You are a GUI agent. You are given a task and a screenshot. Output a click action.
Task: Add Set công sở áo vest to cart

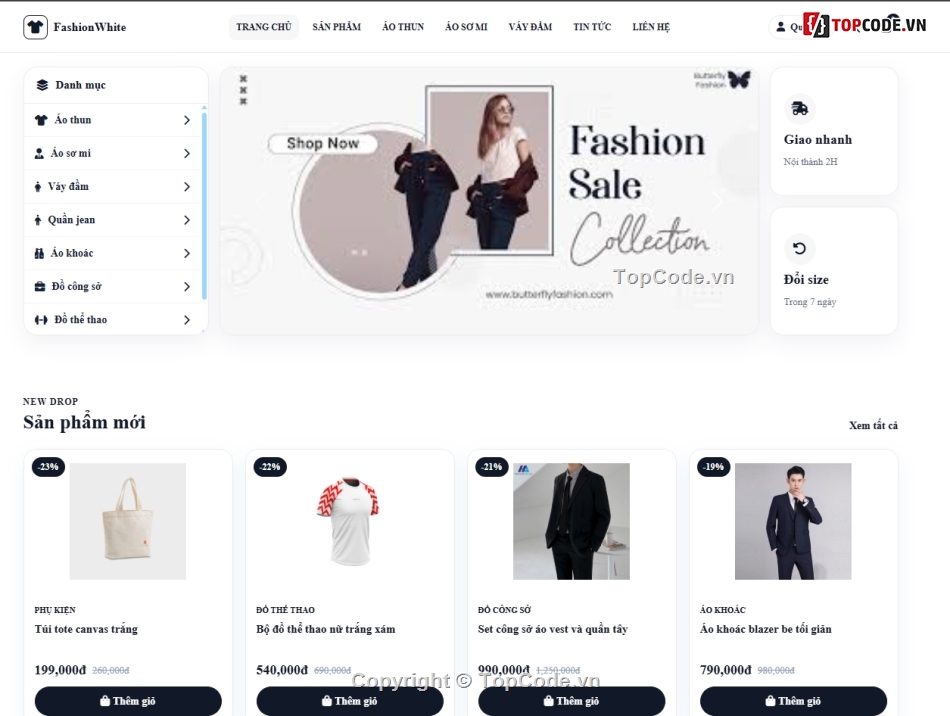(571, 701)
